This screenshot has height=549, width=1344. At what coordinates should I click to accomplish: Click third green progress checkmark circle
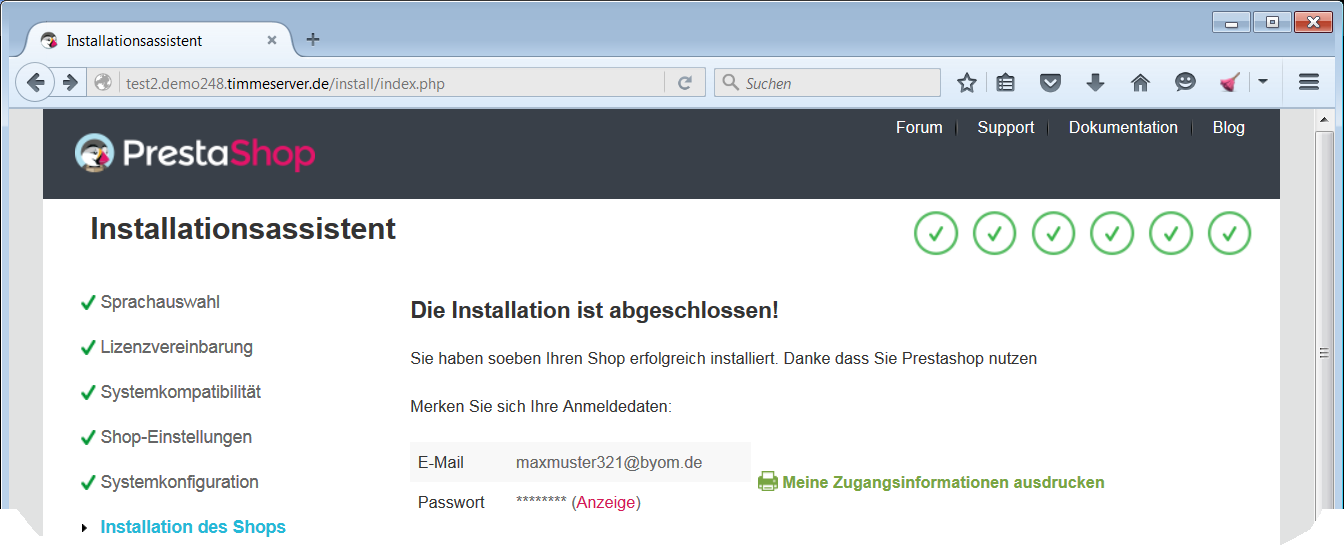click(x=1054, y=234)
